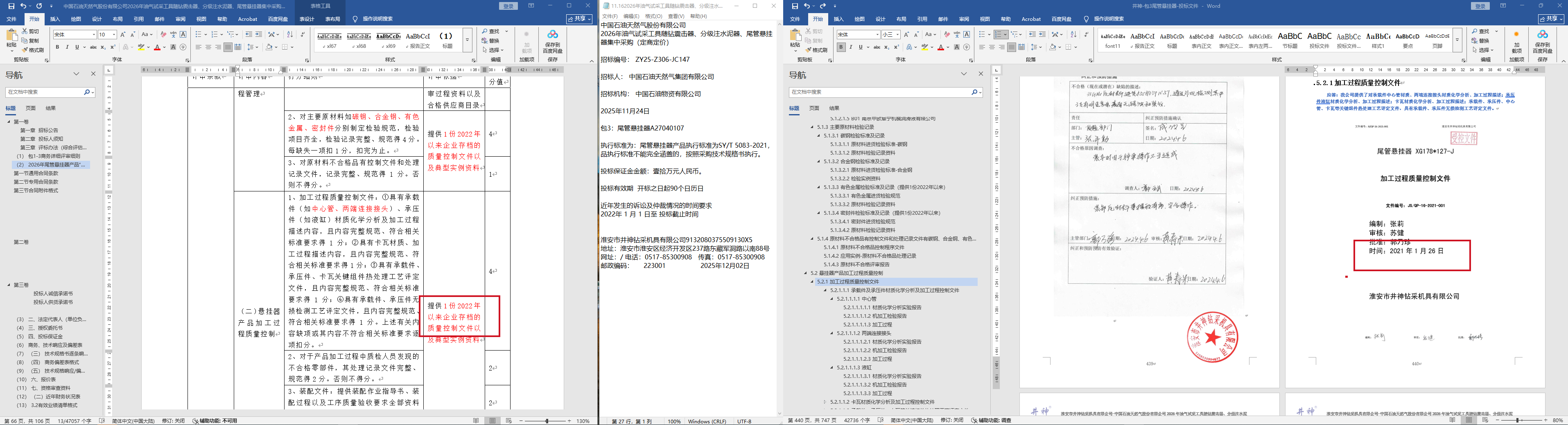Open 选择 dropdown in 中国石油 Word editing group

coord(493,50)
